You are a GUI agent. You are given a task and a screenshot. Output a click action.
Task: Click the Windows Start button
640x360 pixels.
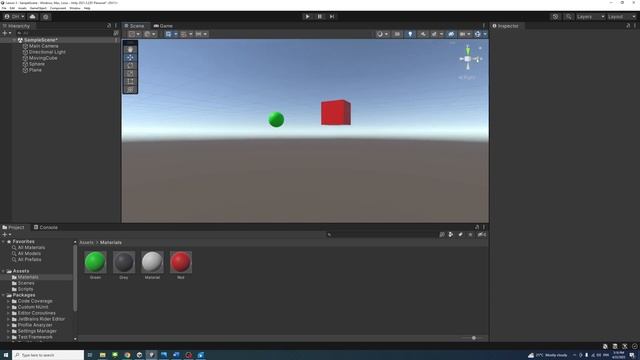coord(6,355)
